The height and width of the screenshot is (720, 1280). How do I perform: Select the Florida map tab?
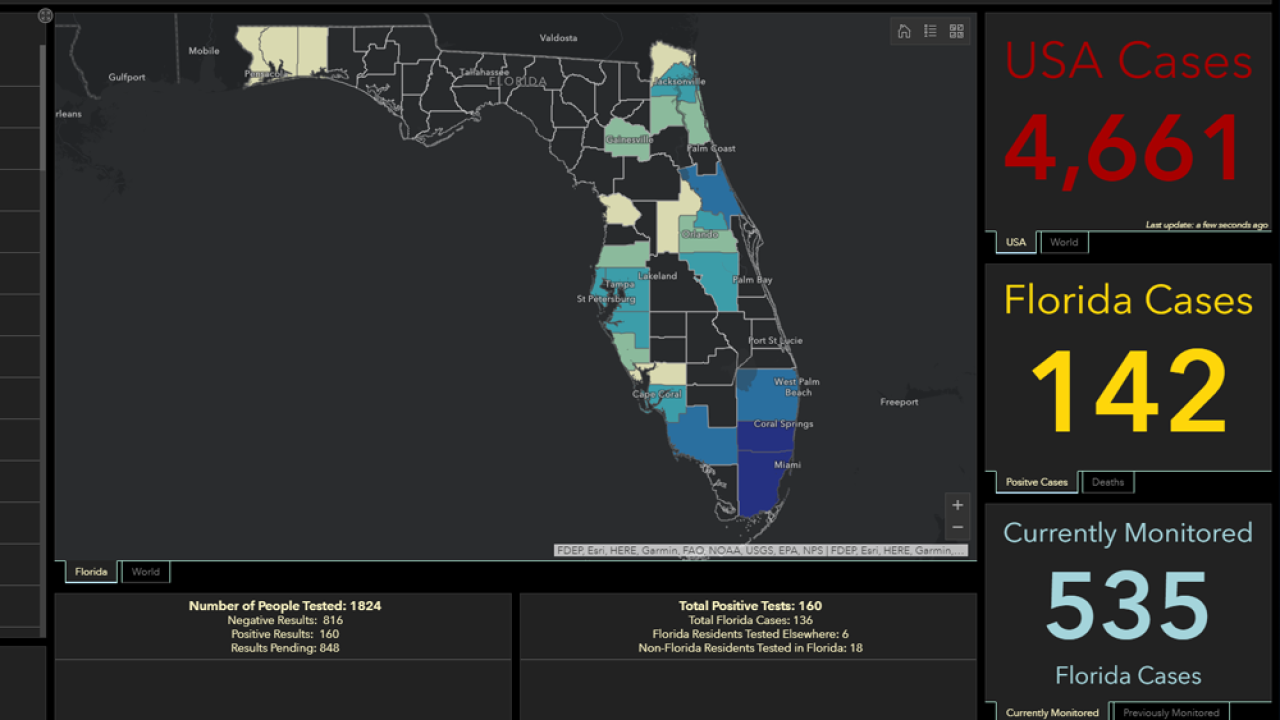pos(91,572)
